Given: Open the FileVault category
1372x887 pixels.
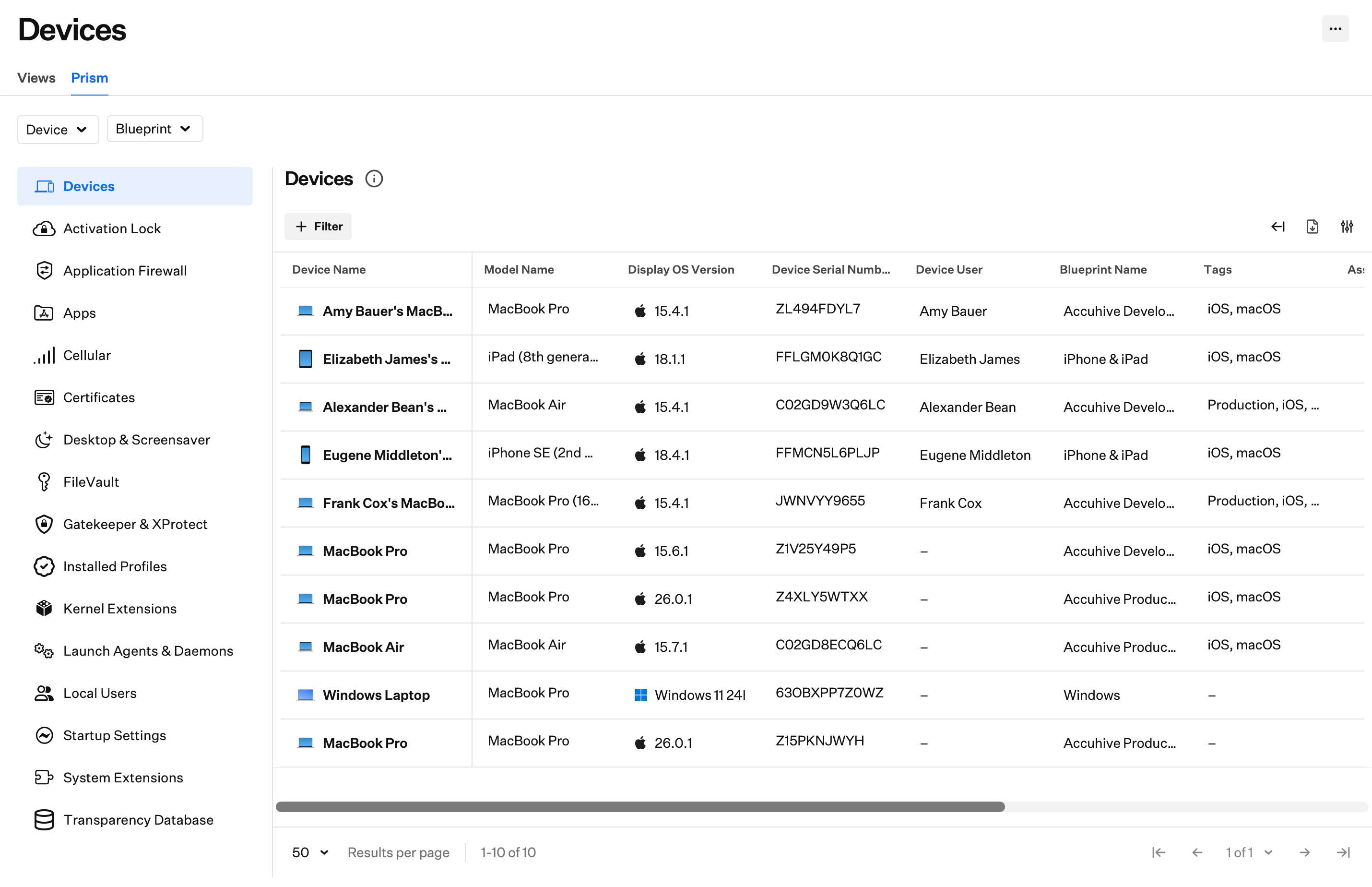Looking at the screenshot, I should point(135,482).
